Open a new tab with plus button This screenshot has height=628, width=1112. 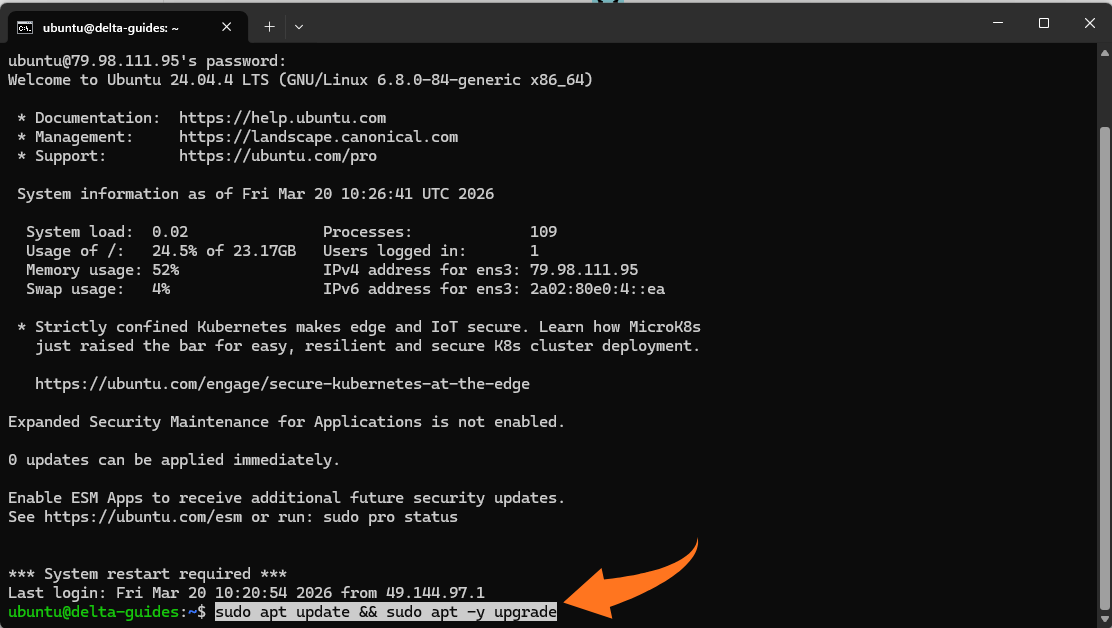tap(269, 27)
